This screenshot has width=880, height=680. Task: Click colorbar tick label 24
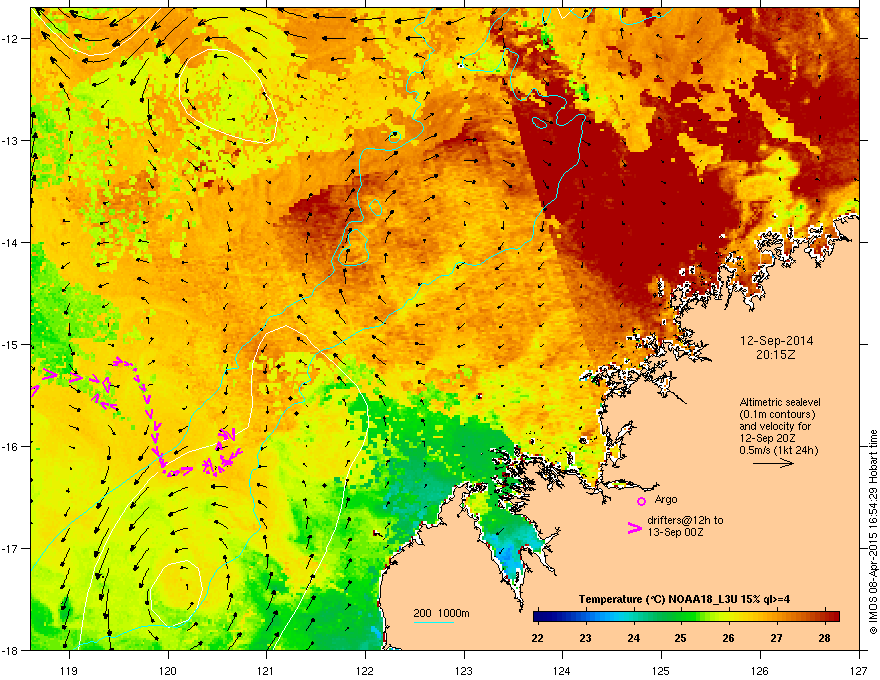tap(634, 638)
